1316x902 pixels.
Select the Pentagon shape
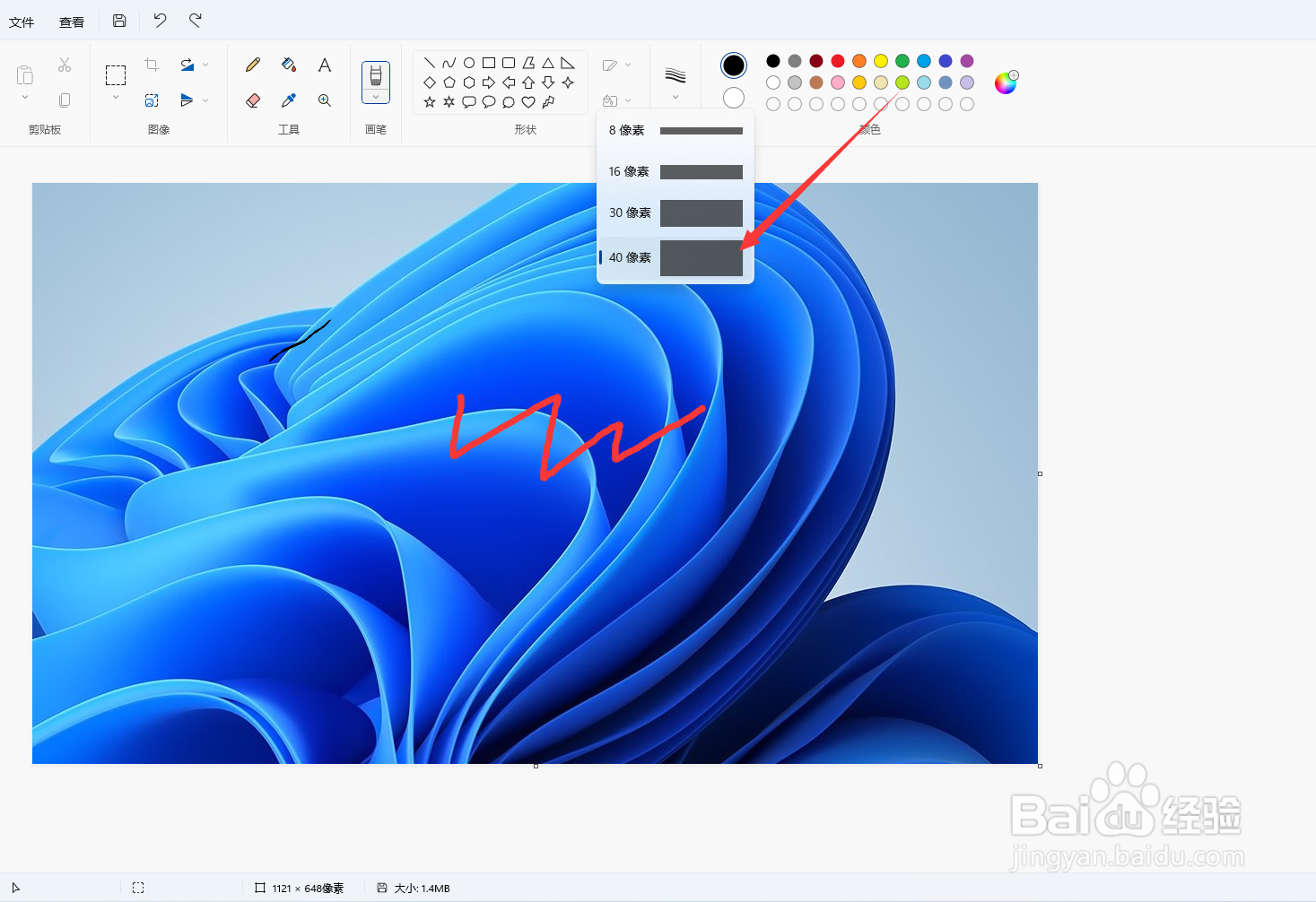coord(449,82)
